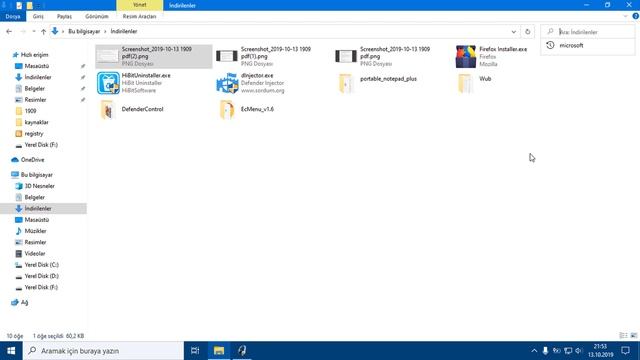Click Bu bilgisayar in the address bar

coord(84,31)
